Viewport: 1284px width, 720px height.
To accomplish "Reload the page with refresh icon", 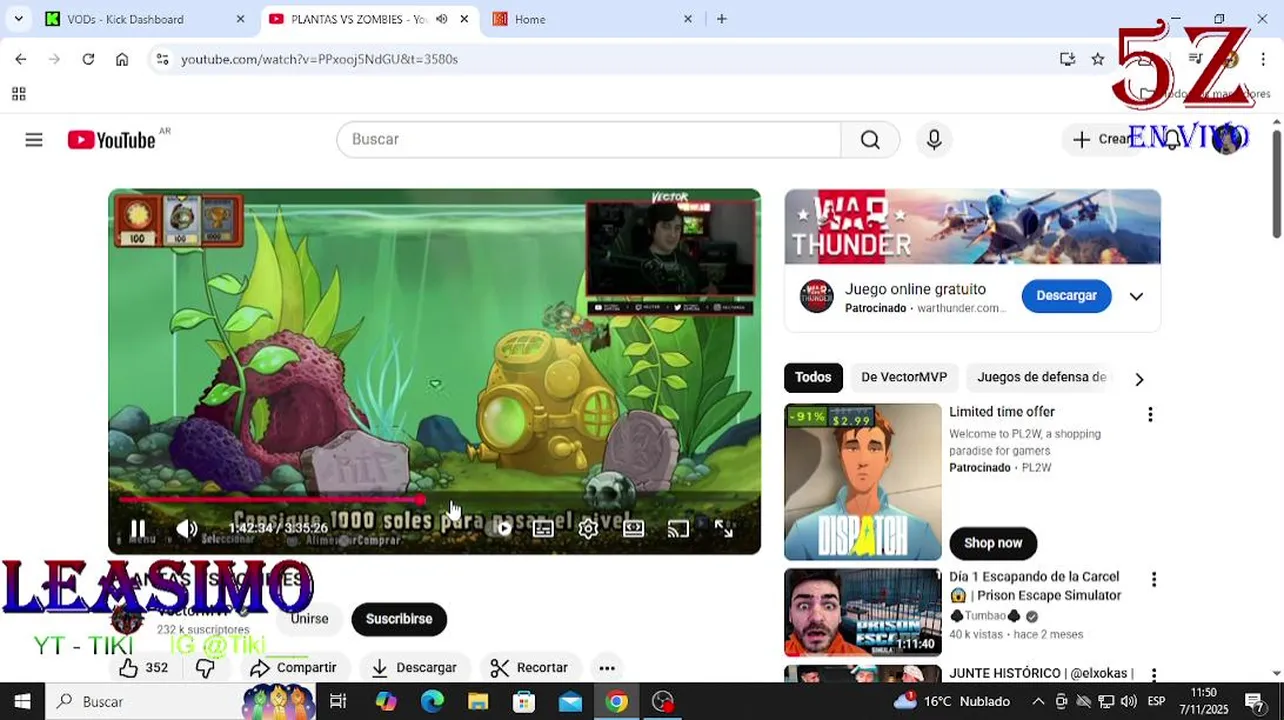I will [x=88, y=59].
